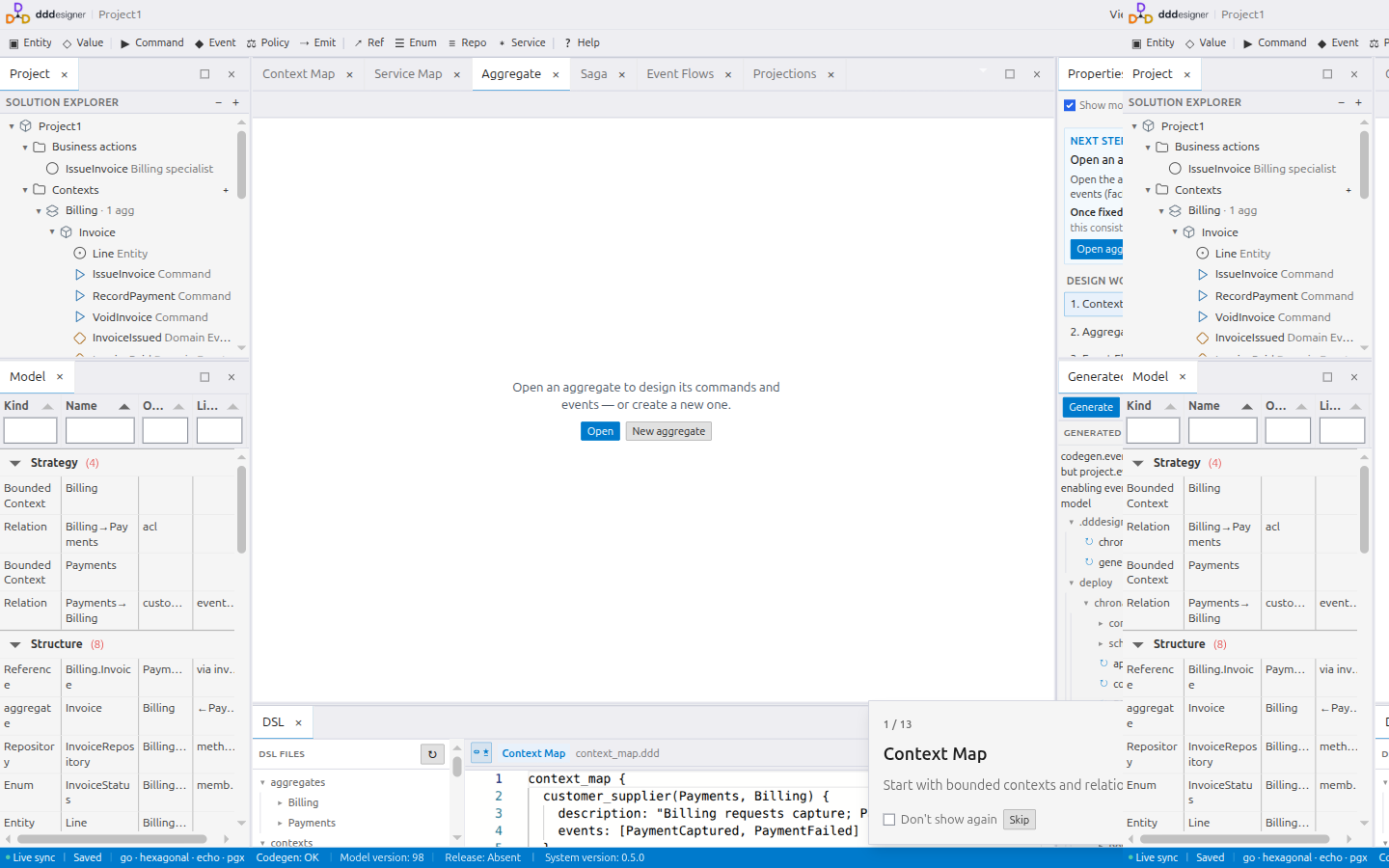Select the Value tool in main window toolbar
1389x868 pixels.
click(83, 42)
